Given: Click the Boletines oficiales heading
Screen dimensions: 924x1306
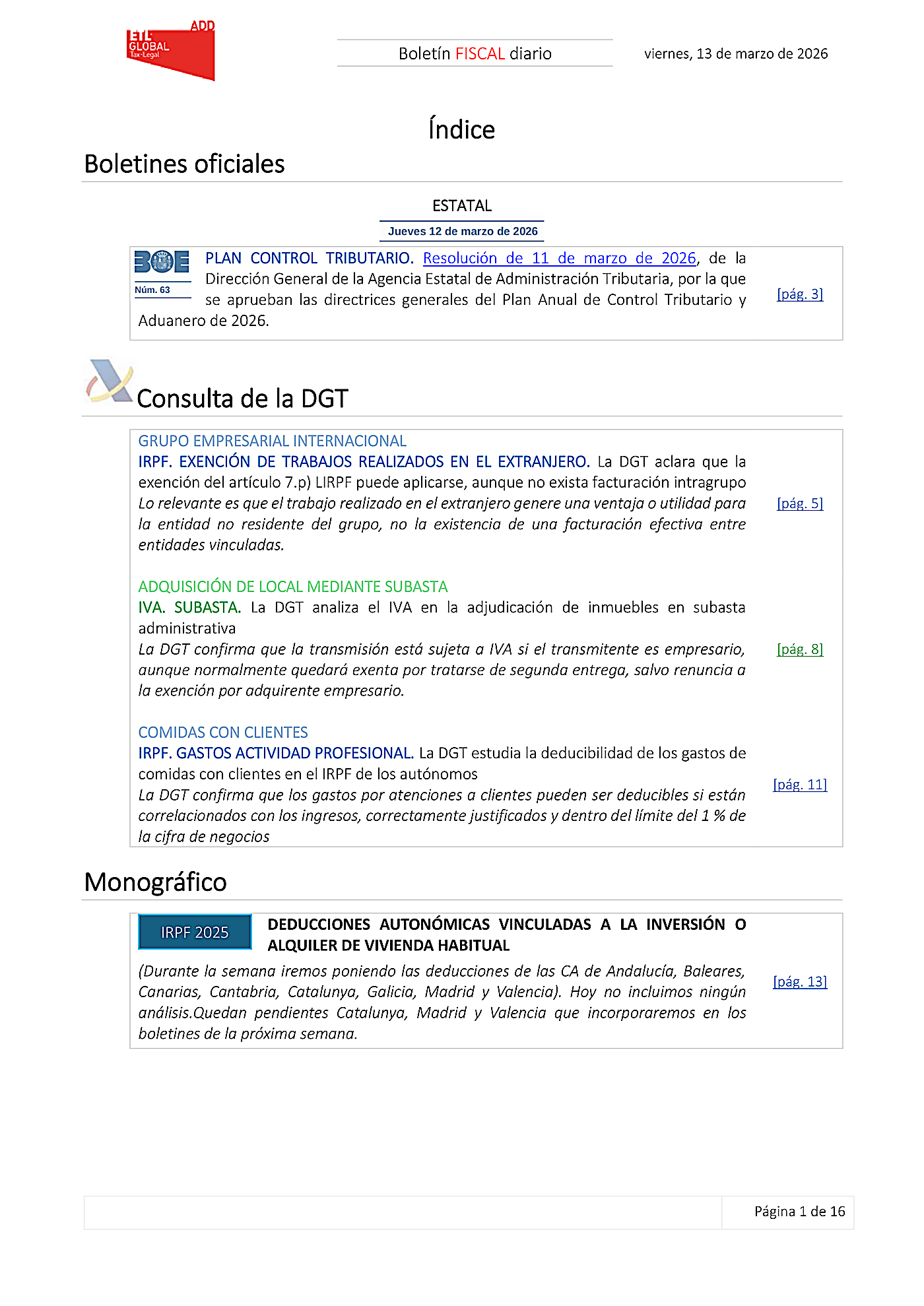Looking at the screenshot, I should [x=185, y=164].
